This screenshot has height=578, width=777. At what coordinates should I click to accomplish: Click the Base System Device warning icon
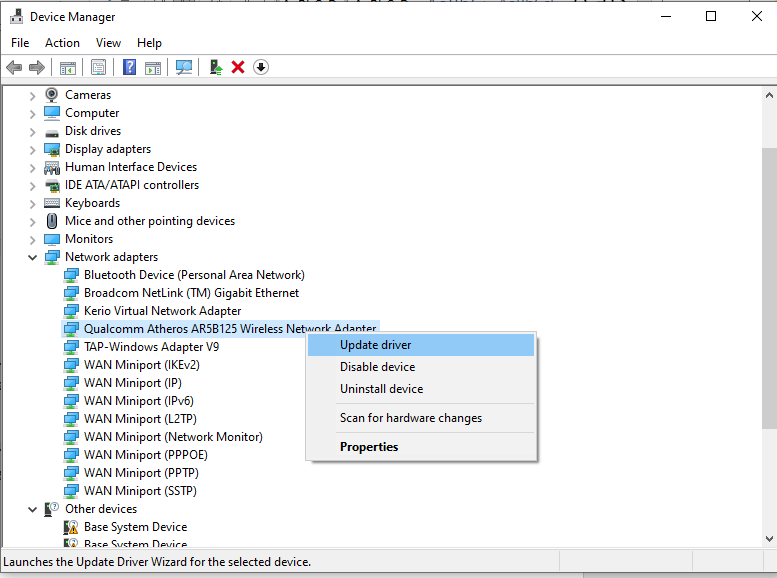tap(71, 526)
